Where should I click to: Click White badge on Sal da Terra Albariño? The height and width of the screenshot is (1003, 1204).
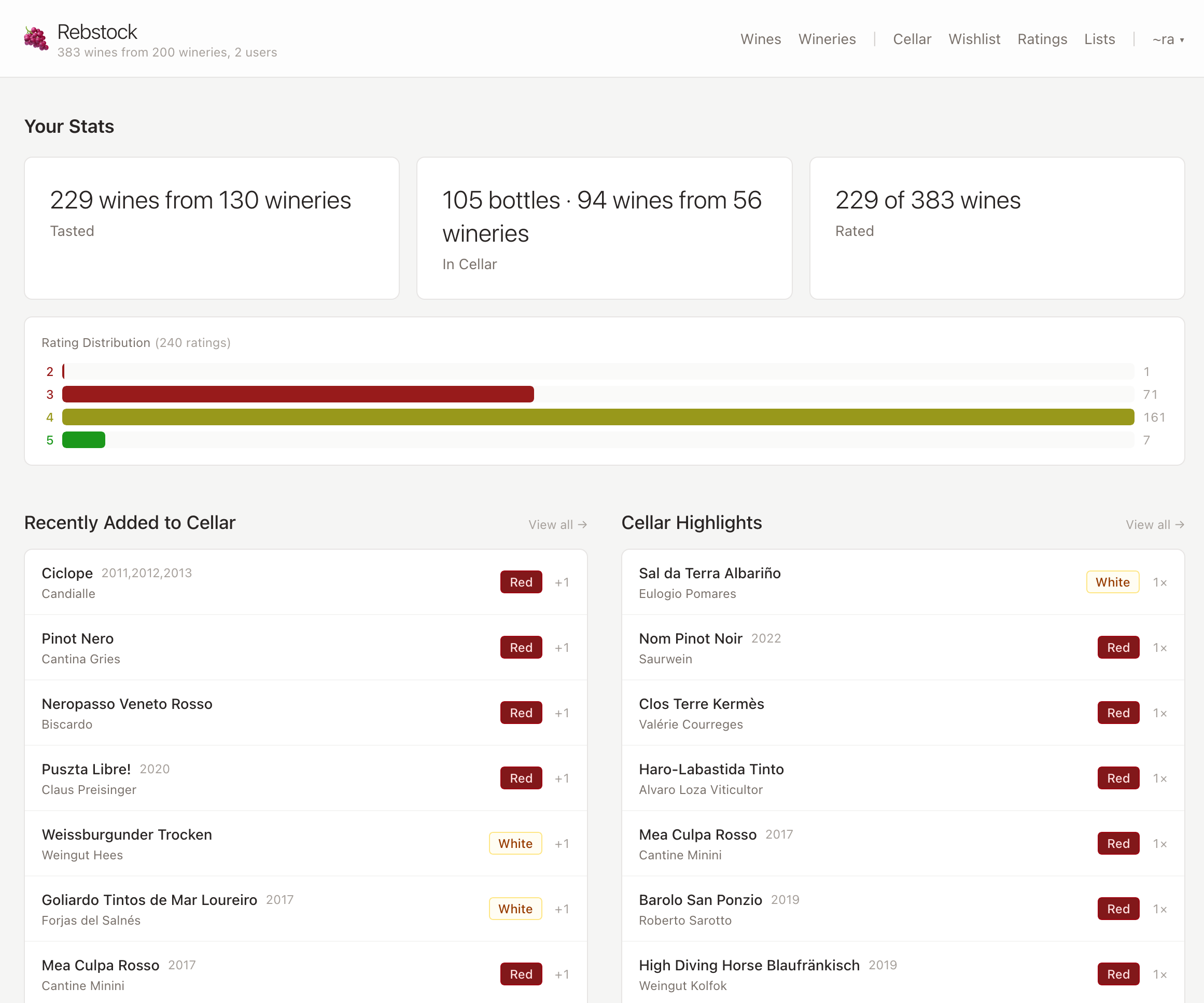click(1113, 582)
